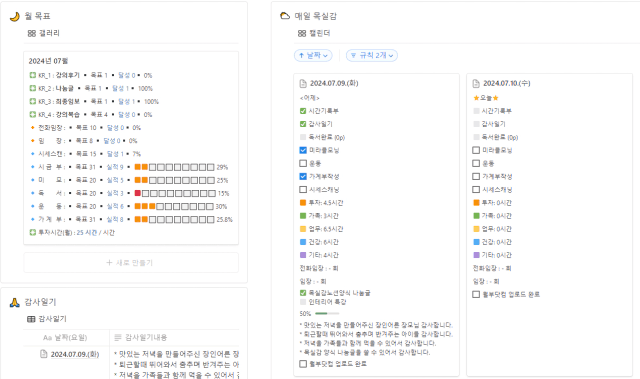Click the 50% progress bar on the 07.09 card
Viewport: 640px width, 379px height.
point(327,314)
